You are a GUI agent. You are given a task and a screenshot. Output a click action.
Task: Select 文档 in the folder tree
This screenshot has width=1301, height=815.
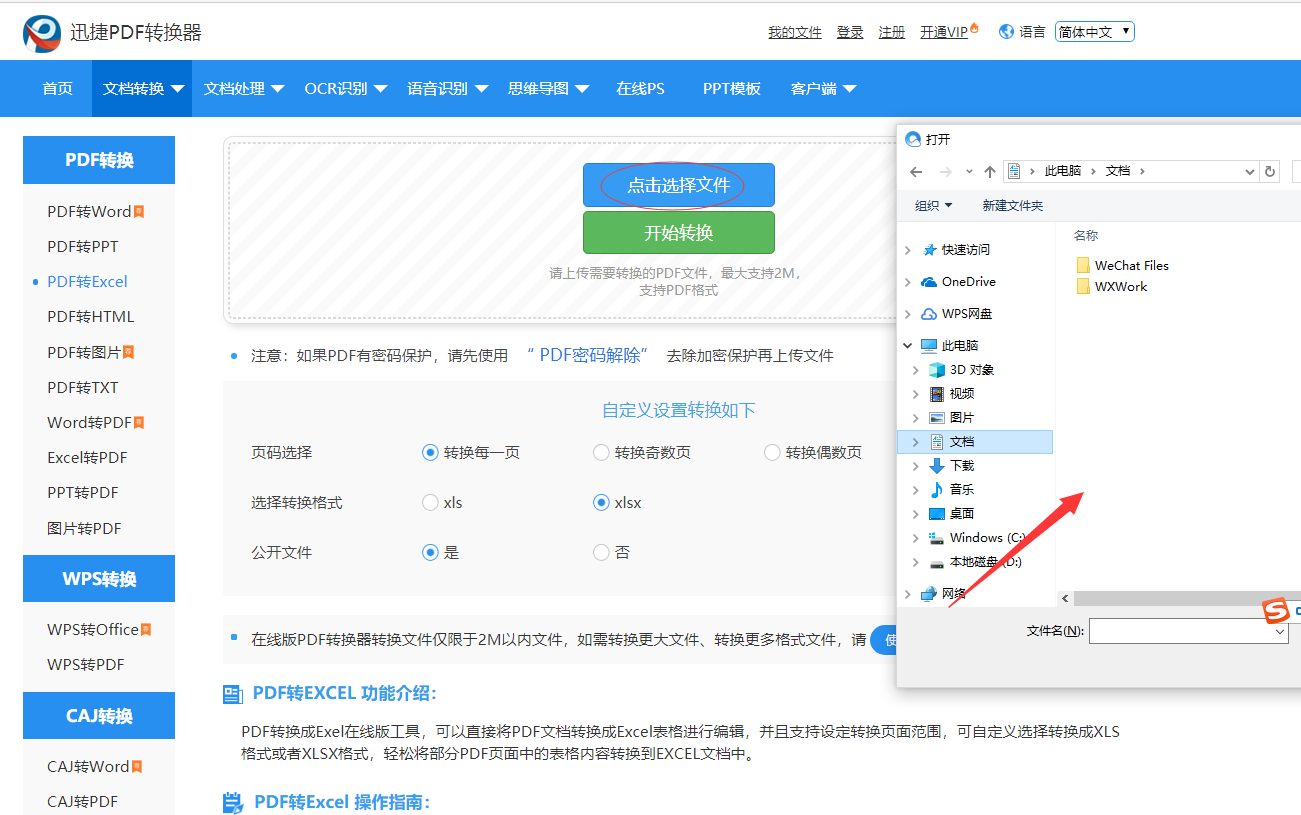pyautogui.click(x=975, y=441)
